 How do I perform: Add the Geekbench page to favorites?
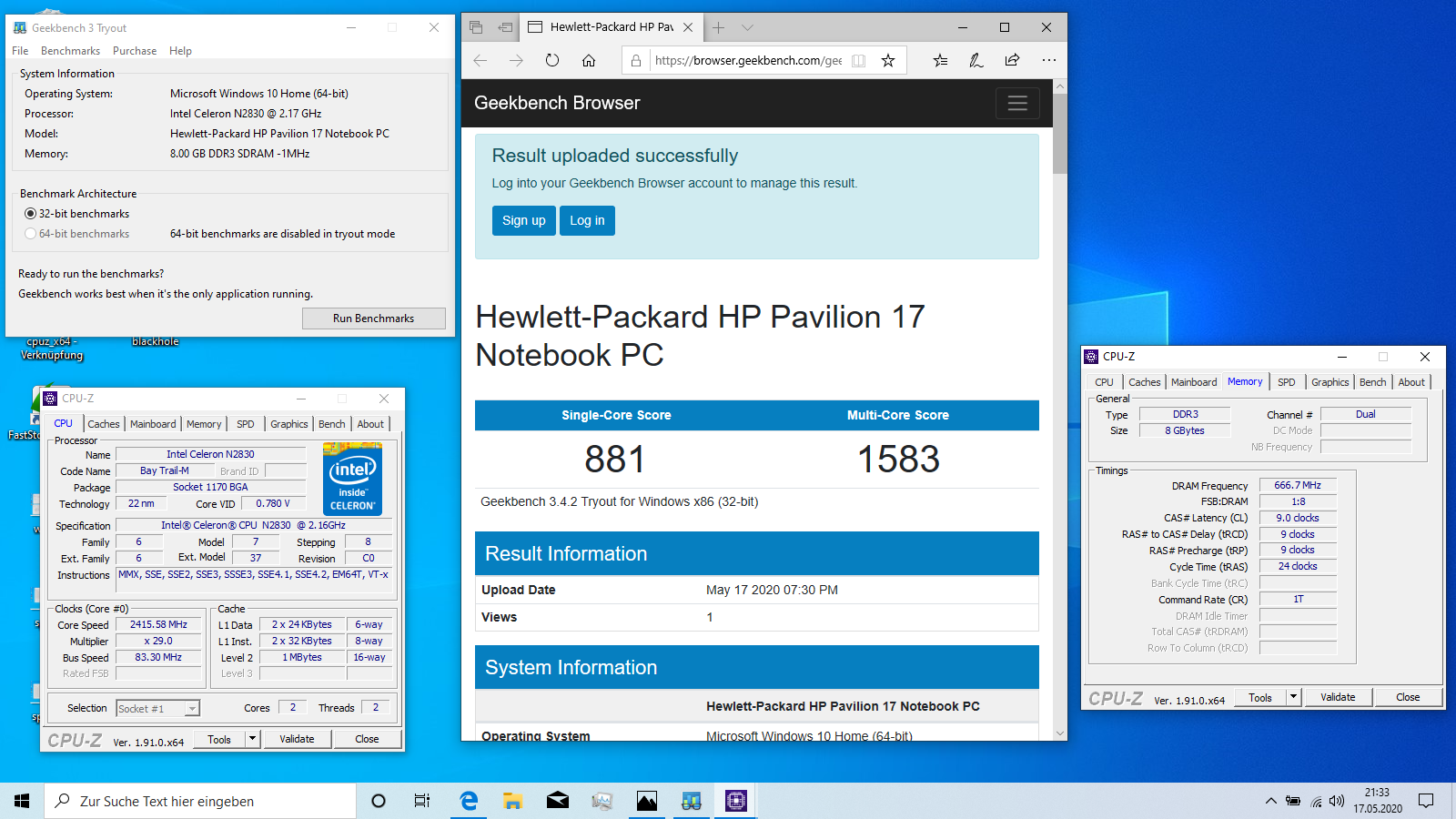pos(888,60)
